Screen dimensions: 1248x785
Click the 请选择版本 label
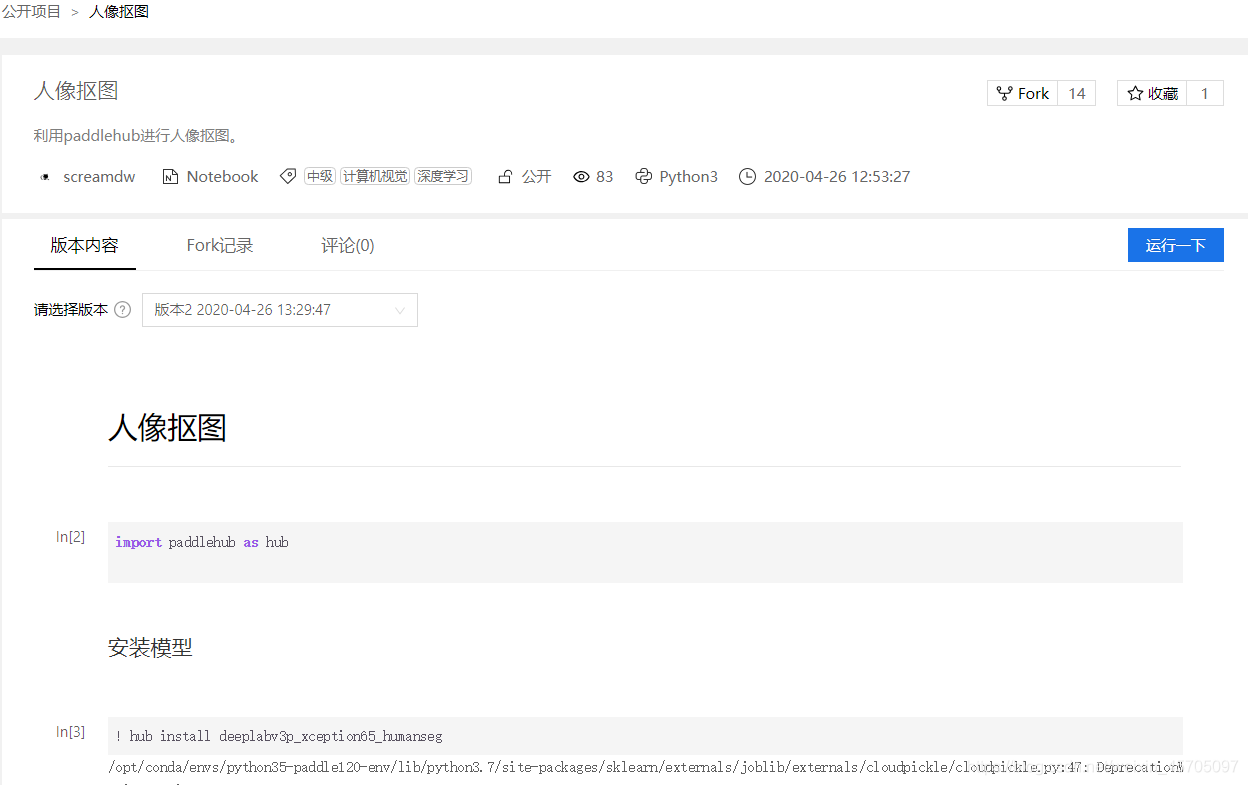coord(71,310)
